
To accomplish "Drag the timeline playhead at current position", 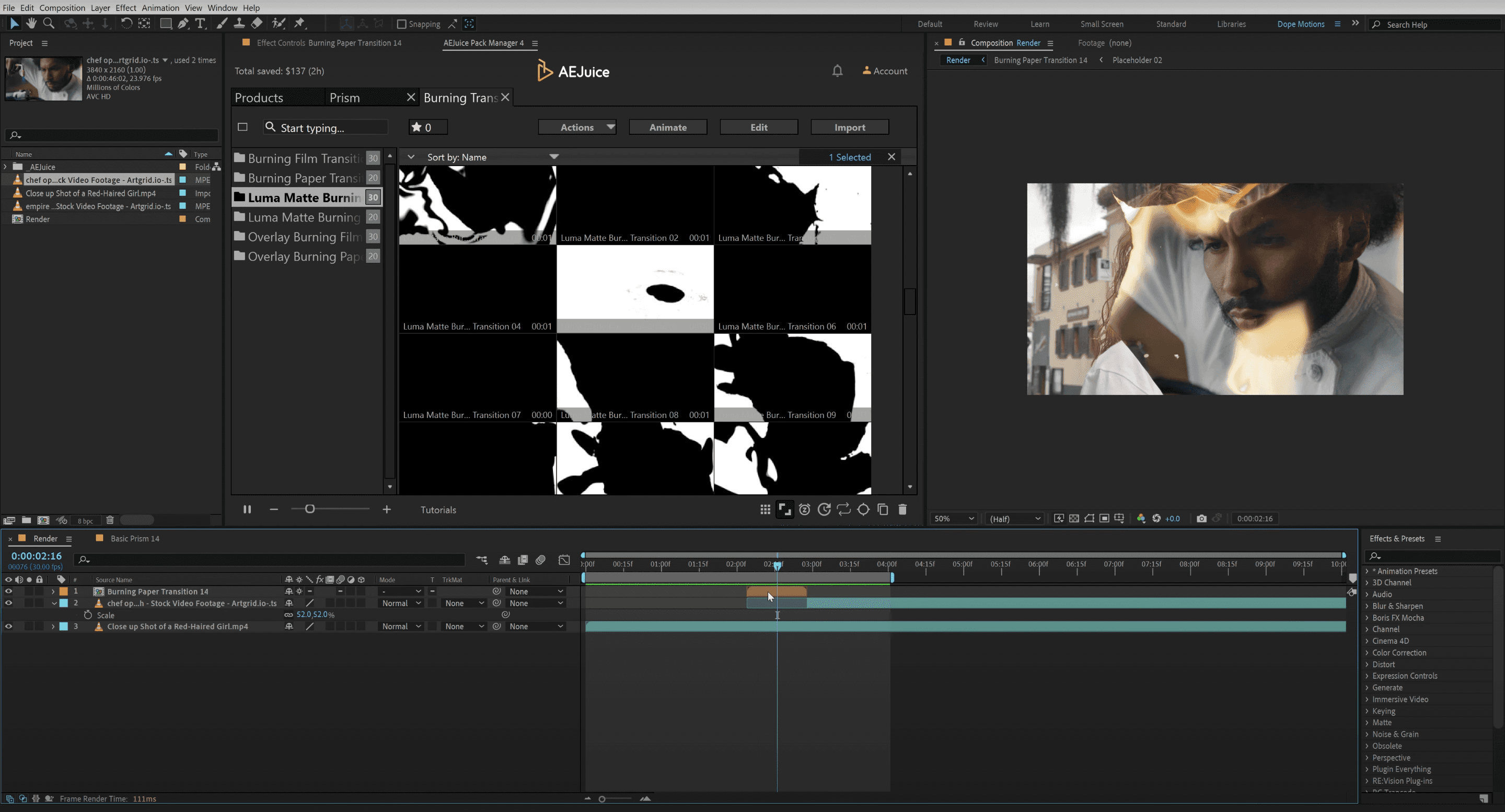I will (x=777, y=565).
